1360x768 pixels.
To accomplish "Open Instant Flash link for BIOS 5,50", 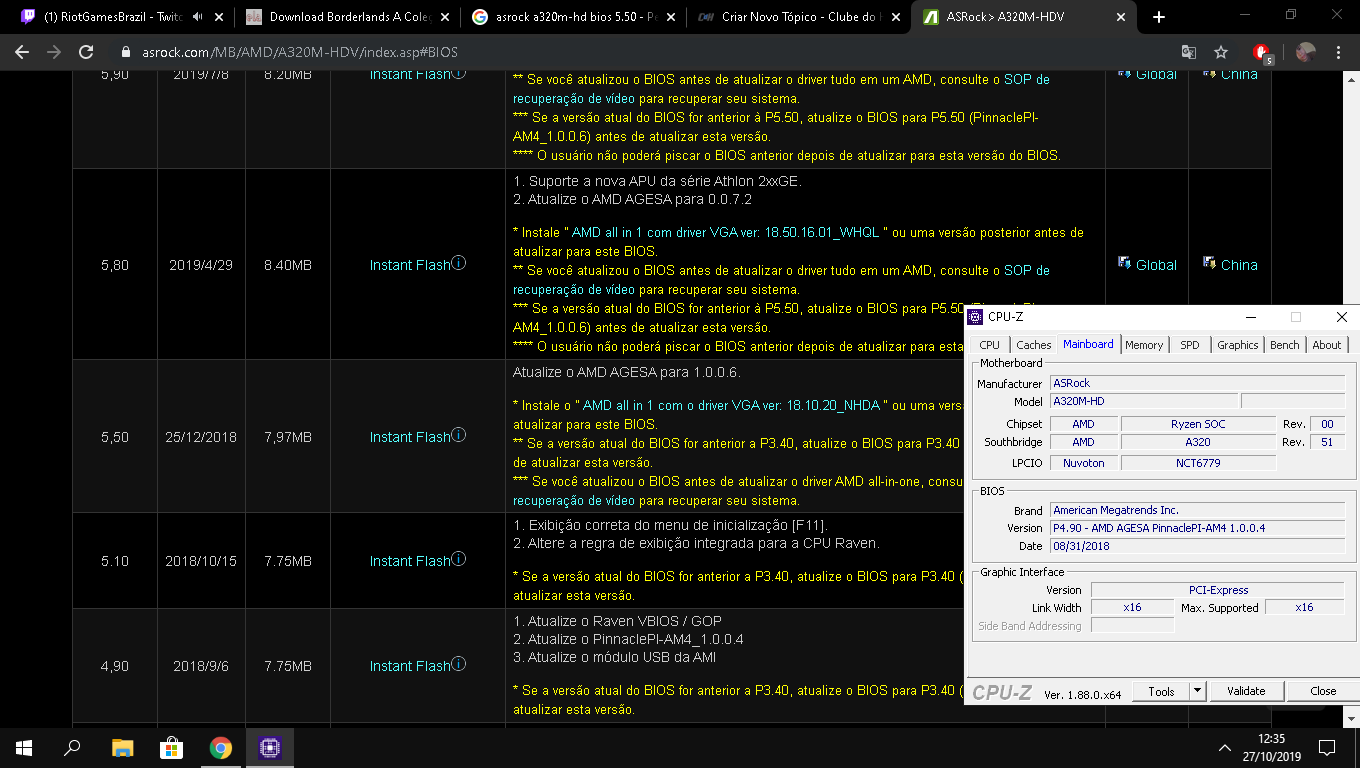I will pos(410,437).
